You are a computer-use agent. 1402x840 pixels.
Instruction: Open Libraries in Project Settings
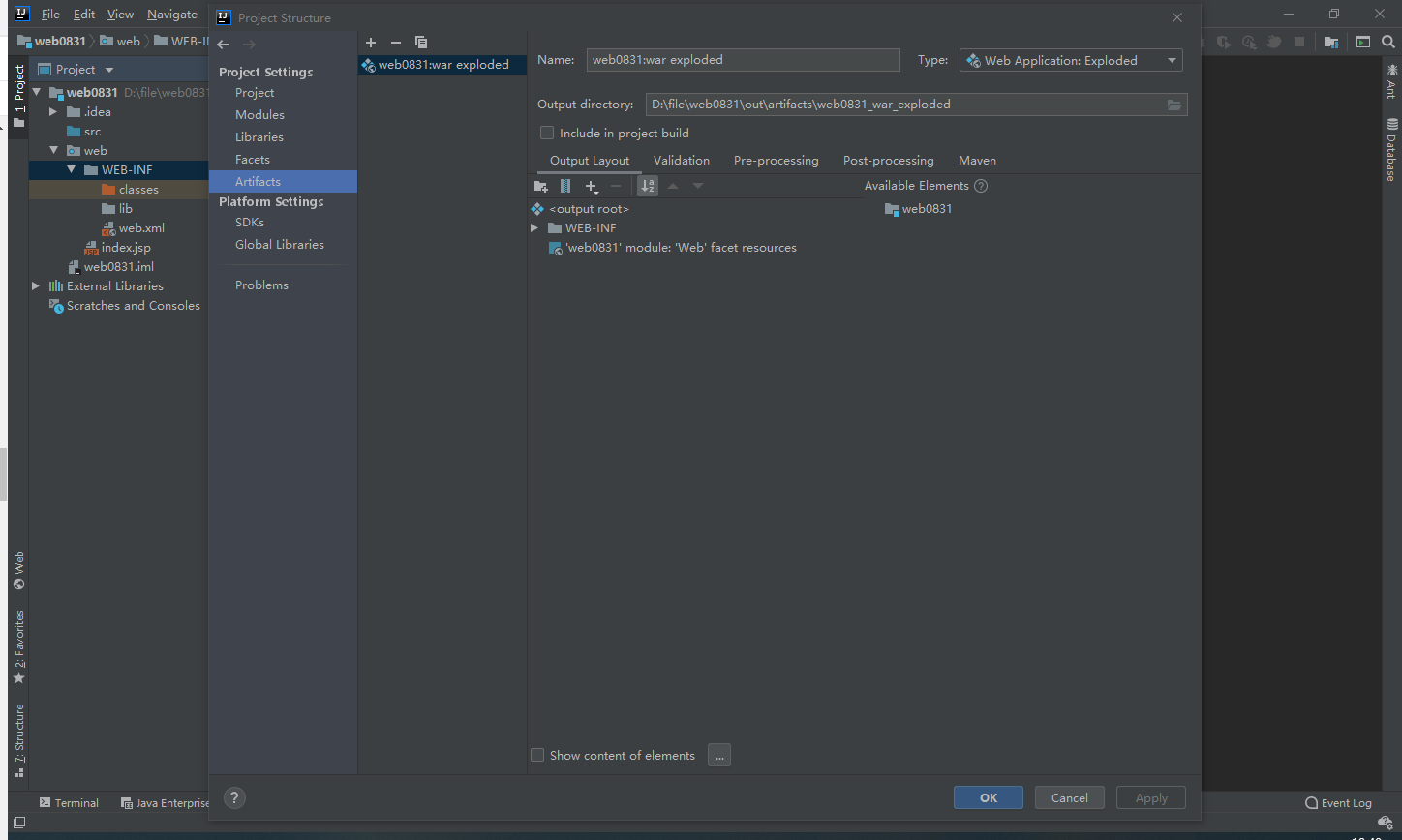259,137
